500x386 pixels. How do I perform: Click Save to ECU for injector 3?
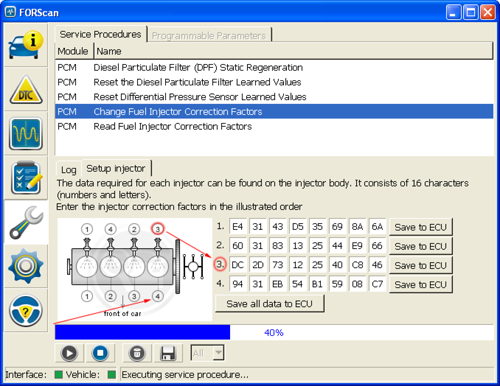pos(420,266)
